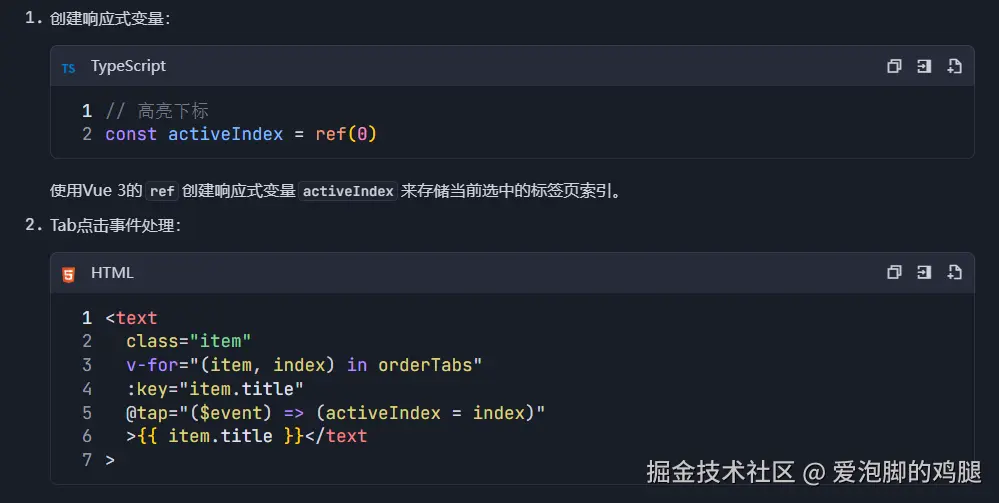
Task: Create new file from HTML code
Action: coord(954,273)
